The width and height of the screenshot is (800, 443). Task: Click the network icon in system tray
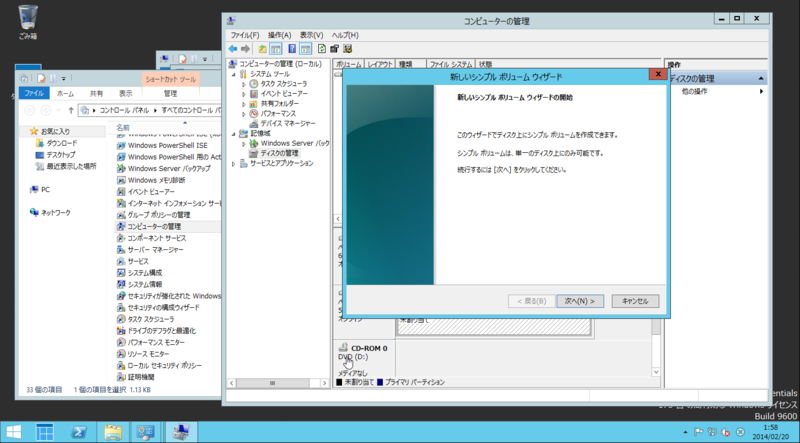point(712,432)
